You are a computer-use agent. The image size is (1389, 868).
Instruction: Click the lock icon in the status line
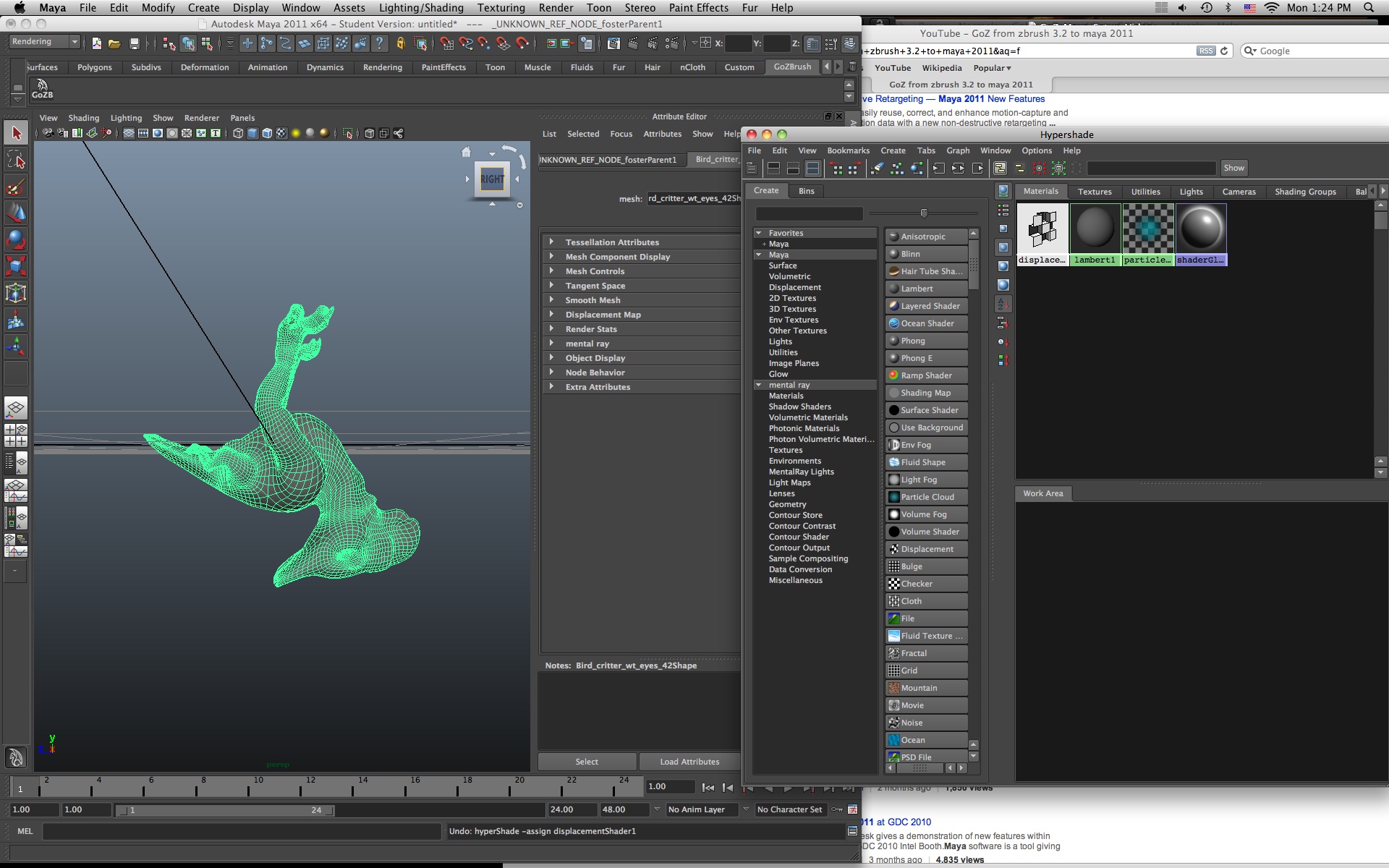(401, 43)
